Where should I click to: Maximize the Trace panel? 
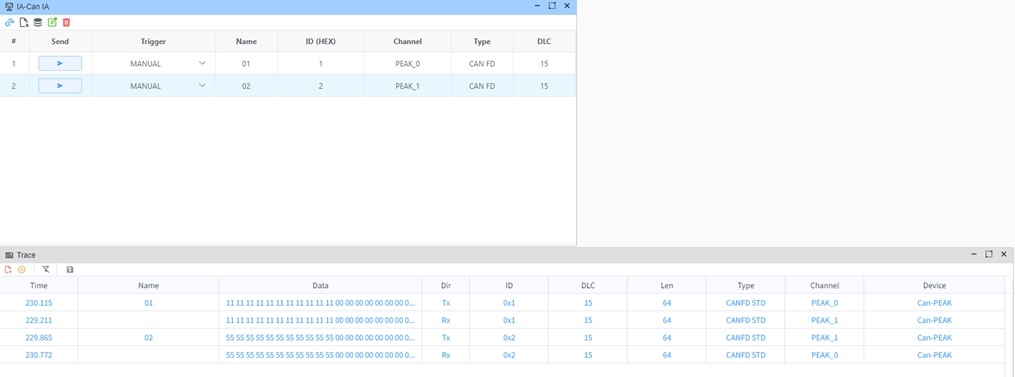click(x=988, y=255)
